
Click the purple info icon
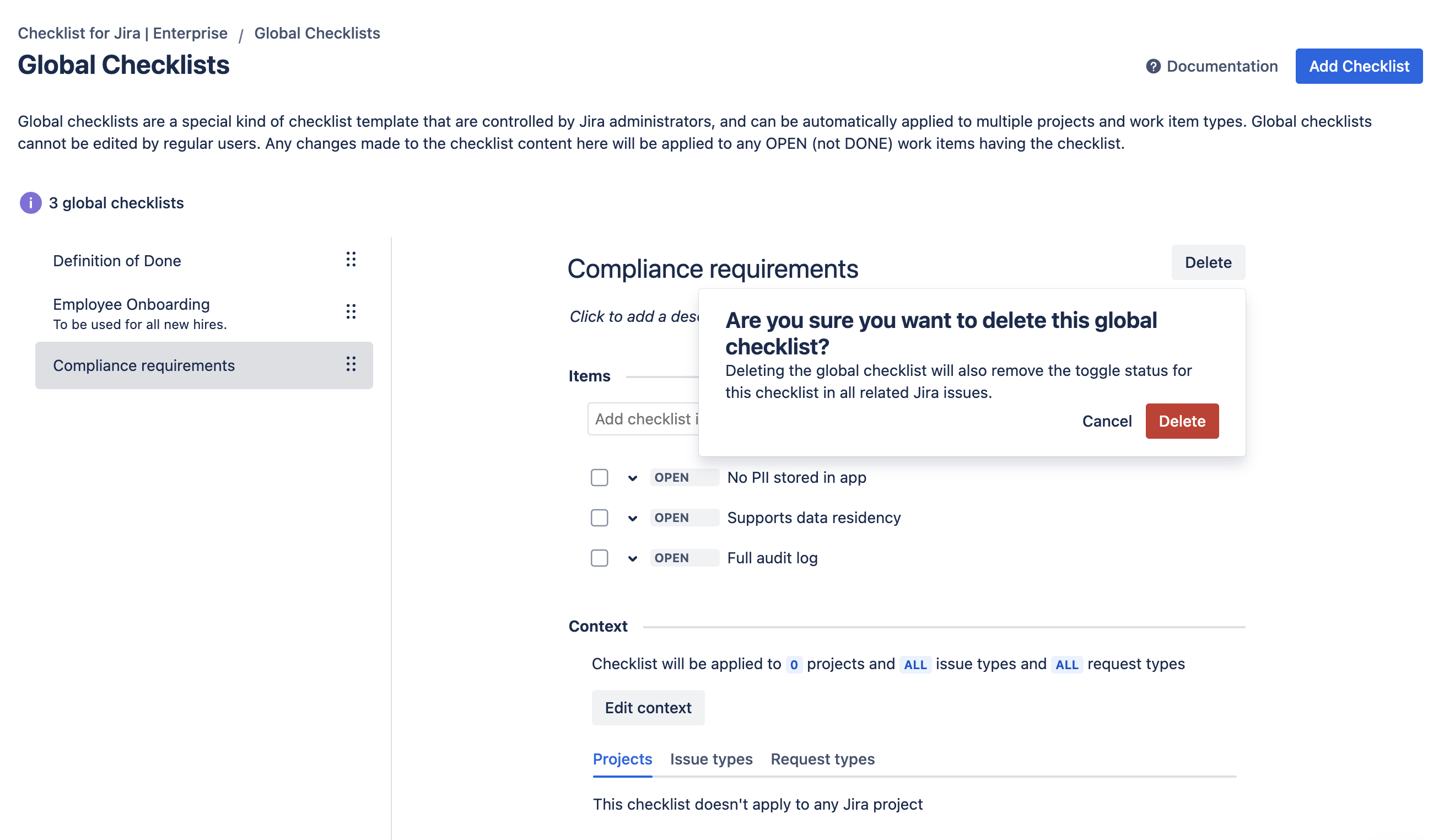coord(30,203)
